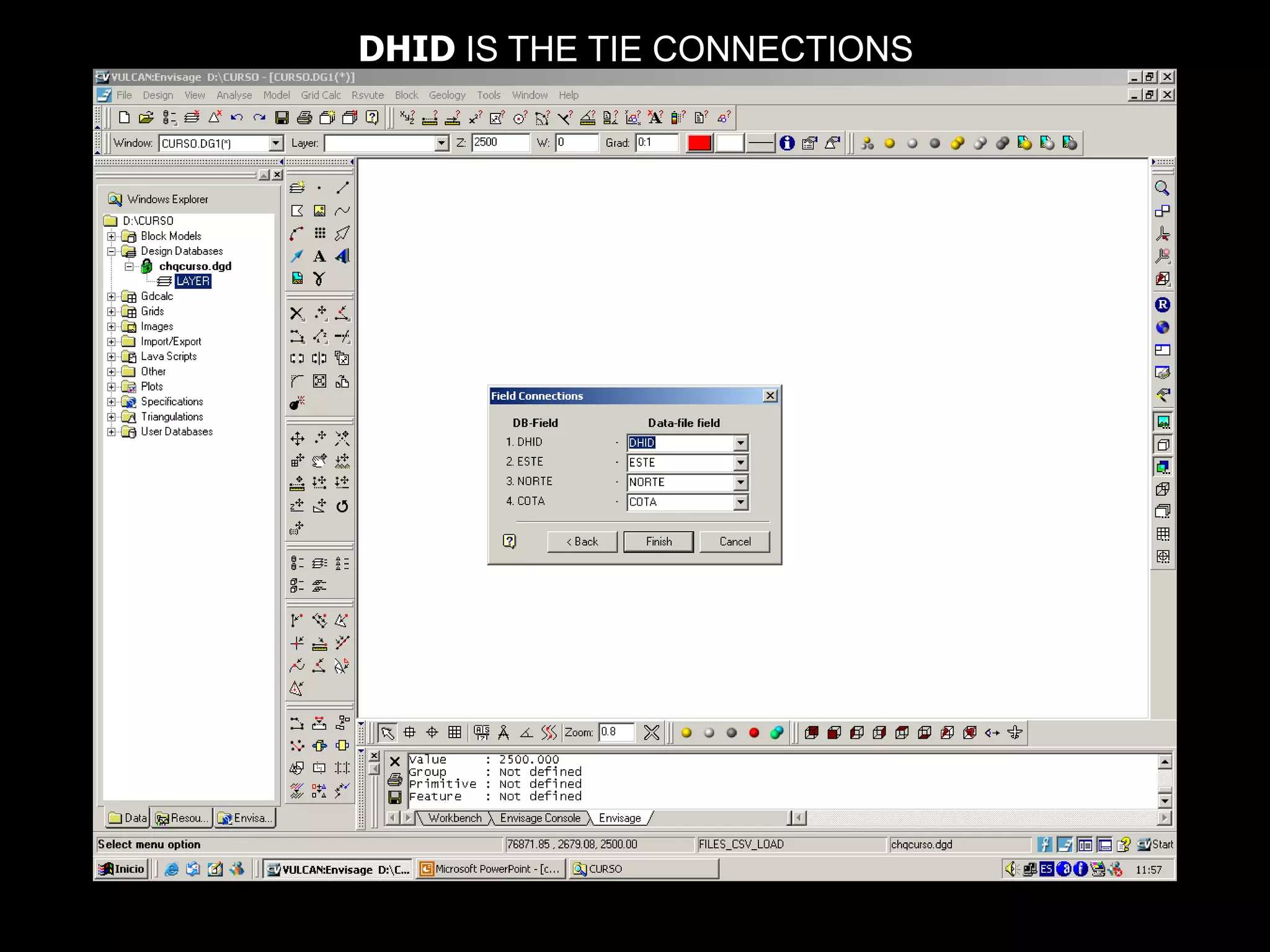Screen dimensions: 1270x952
Task: Click the Finish button
Action: coord(659,542)
